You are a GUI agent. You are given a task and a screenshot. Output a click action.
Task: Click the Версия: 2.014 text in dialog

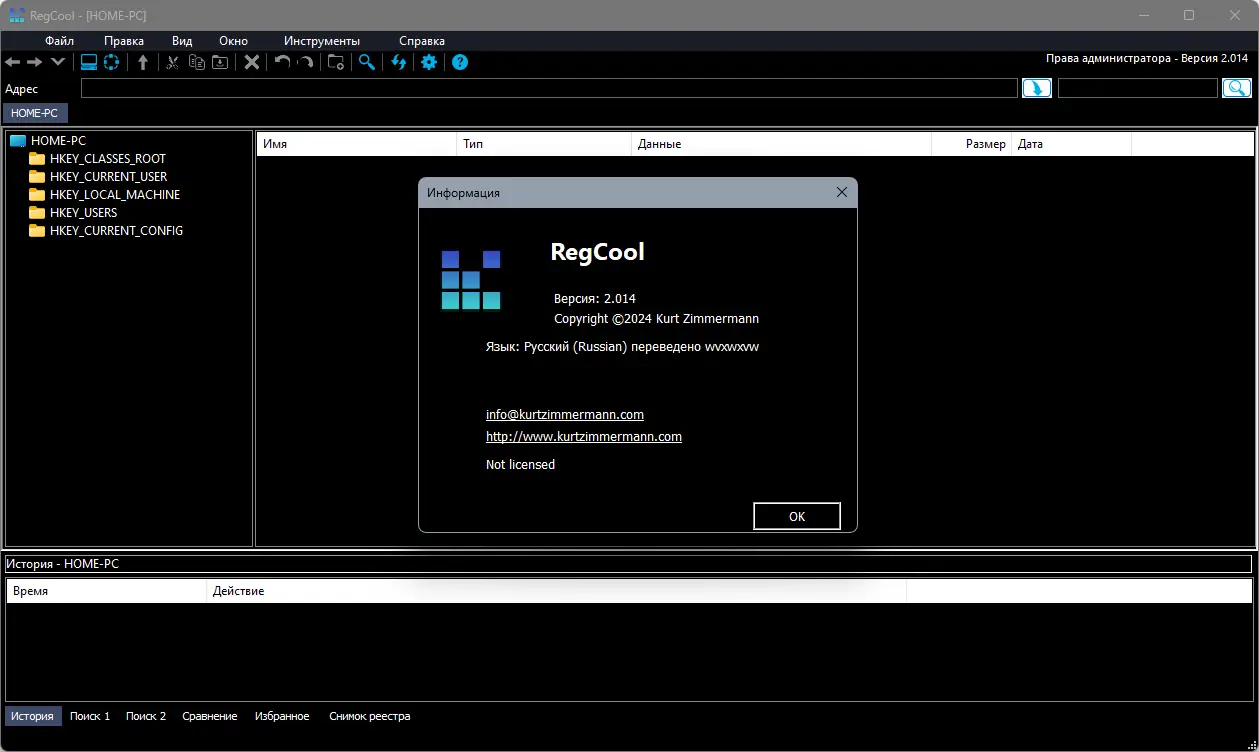tap(595, 298)
